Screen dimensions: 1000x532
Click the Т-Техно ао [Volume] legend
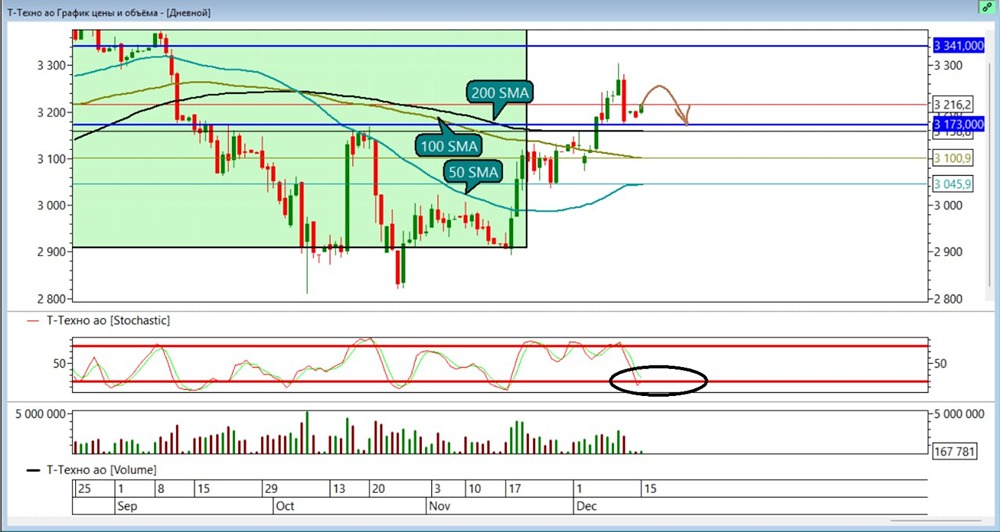click(x=92, y=470)
